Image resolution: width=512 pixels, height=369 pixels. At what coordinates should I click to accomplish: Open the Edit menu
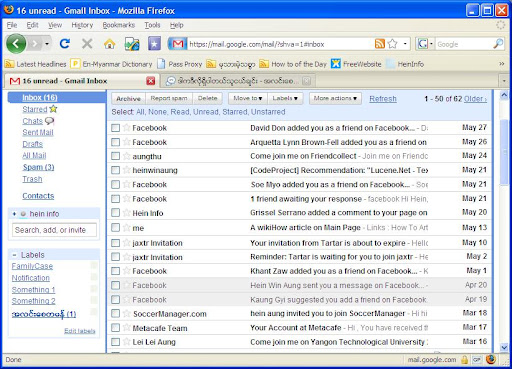[x=32, y=25]
